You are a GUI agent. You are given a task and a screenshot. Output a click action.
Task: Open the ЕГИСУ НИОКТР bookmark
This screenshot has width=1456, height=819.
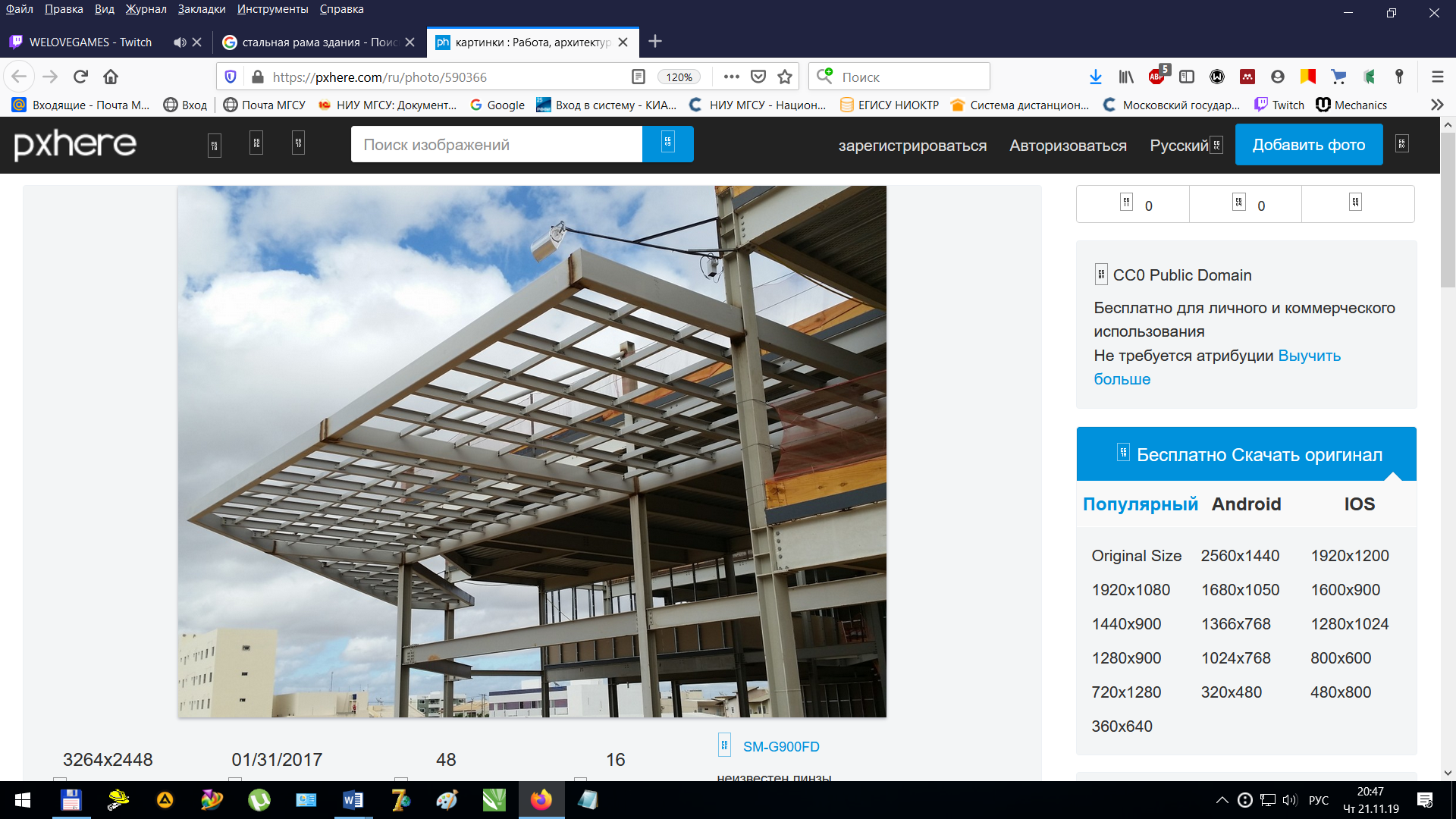(x=890, y=105)
